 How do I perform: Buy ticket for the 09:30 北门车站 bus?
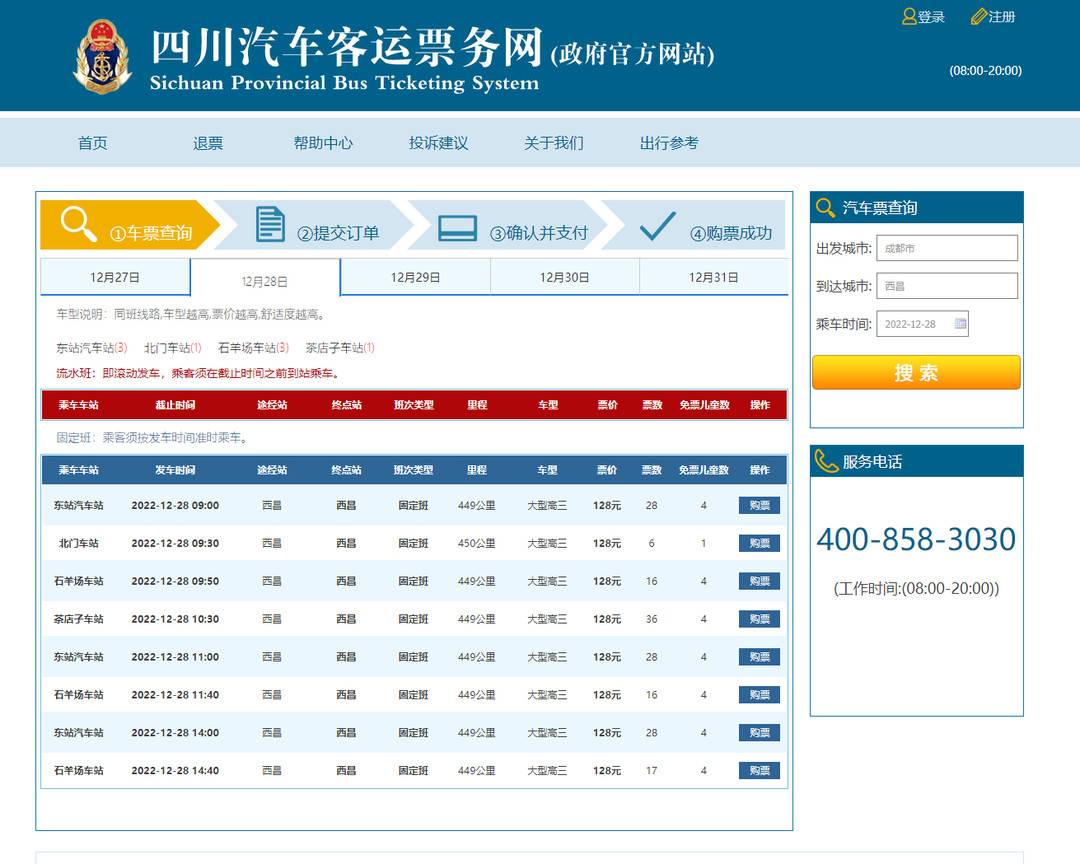click(x=759, y=543)
